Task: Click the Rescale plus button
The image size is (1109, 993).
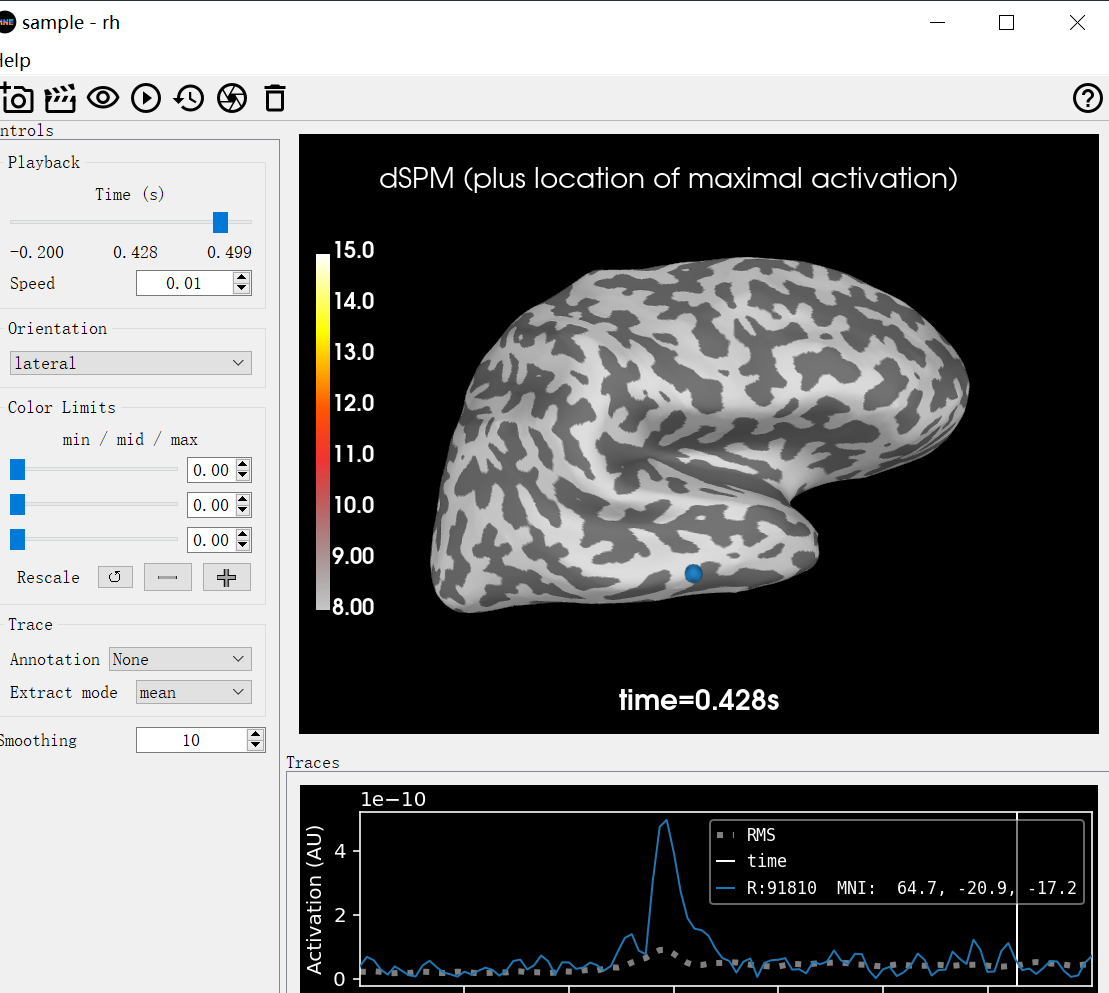Action: (x=227, y=577)
